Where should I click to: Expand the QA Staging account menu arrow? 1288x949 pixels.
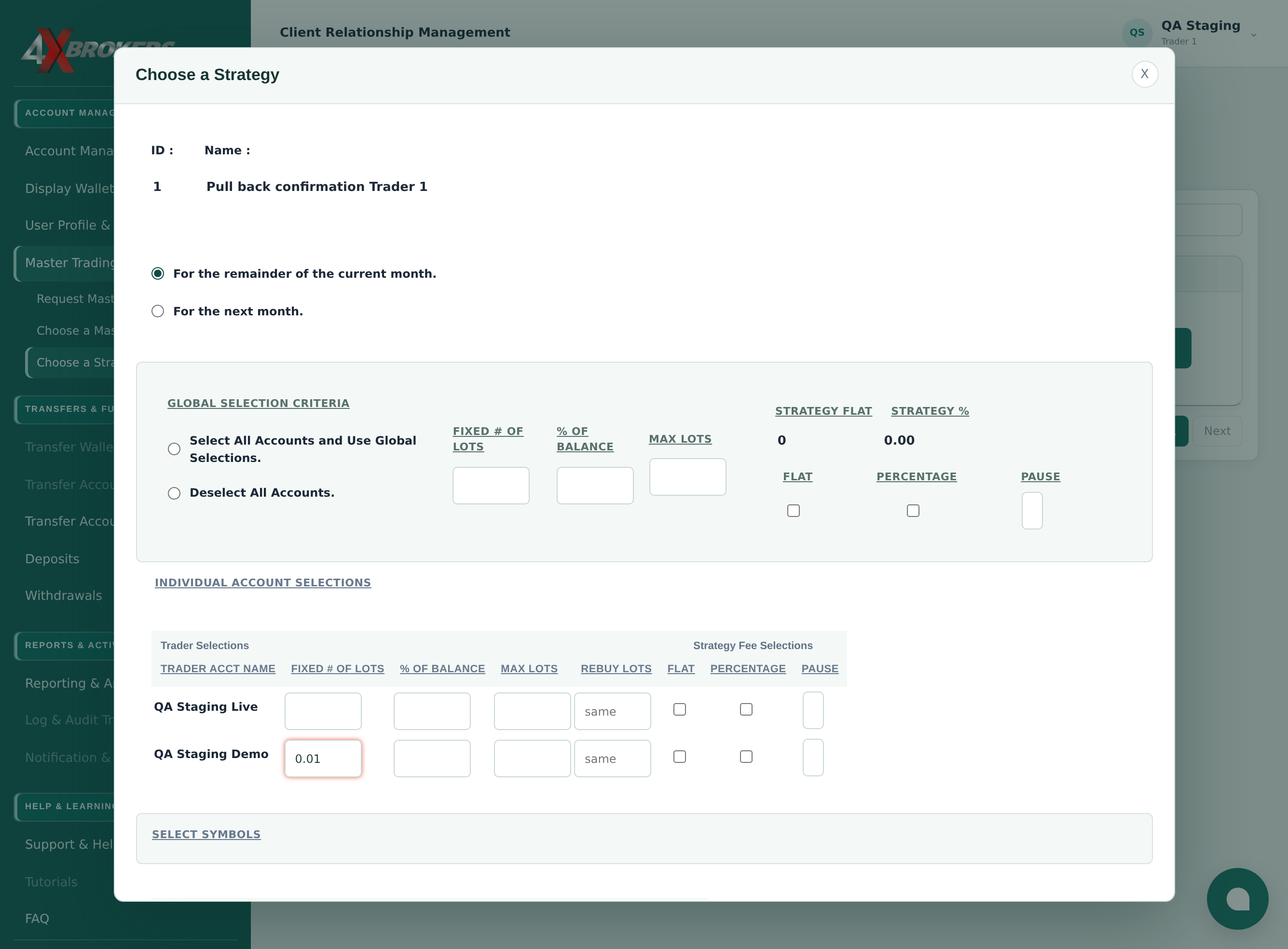[1254, 35]
